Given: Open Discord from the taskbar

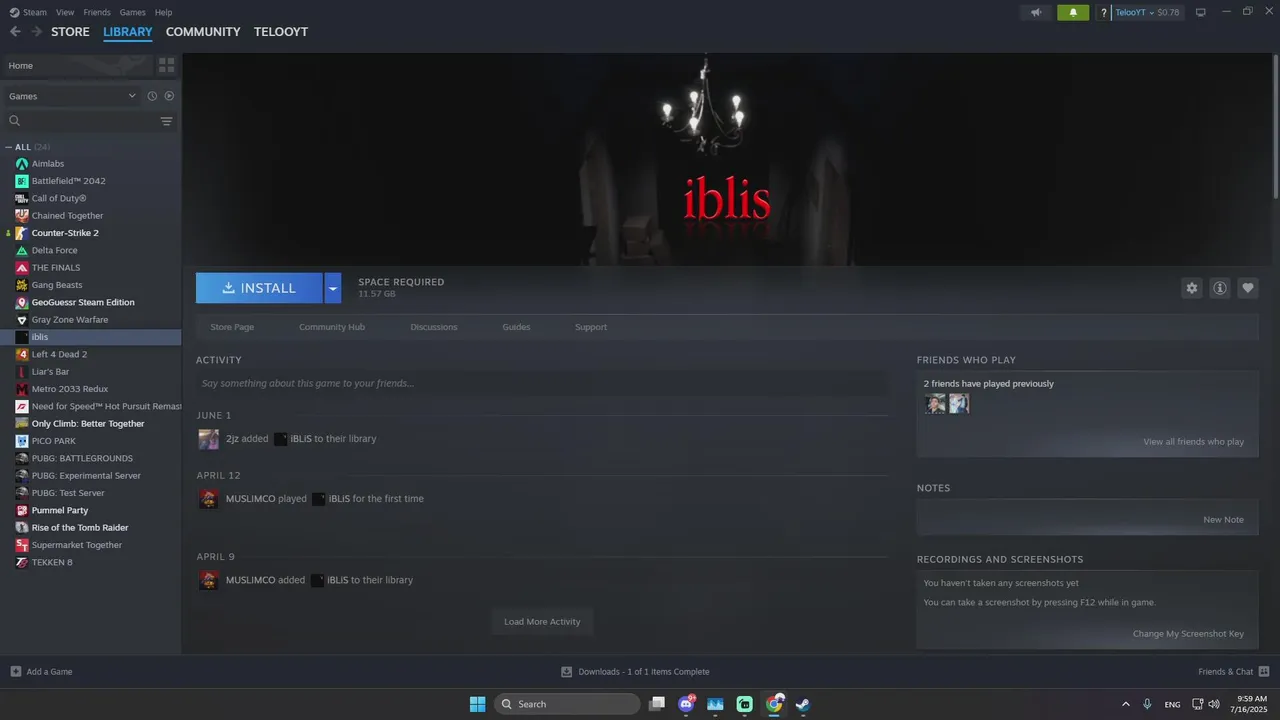Looking at the screenshot, I should click(686, 704).
